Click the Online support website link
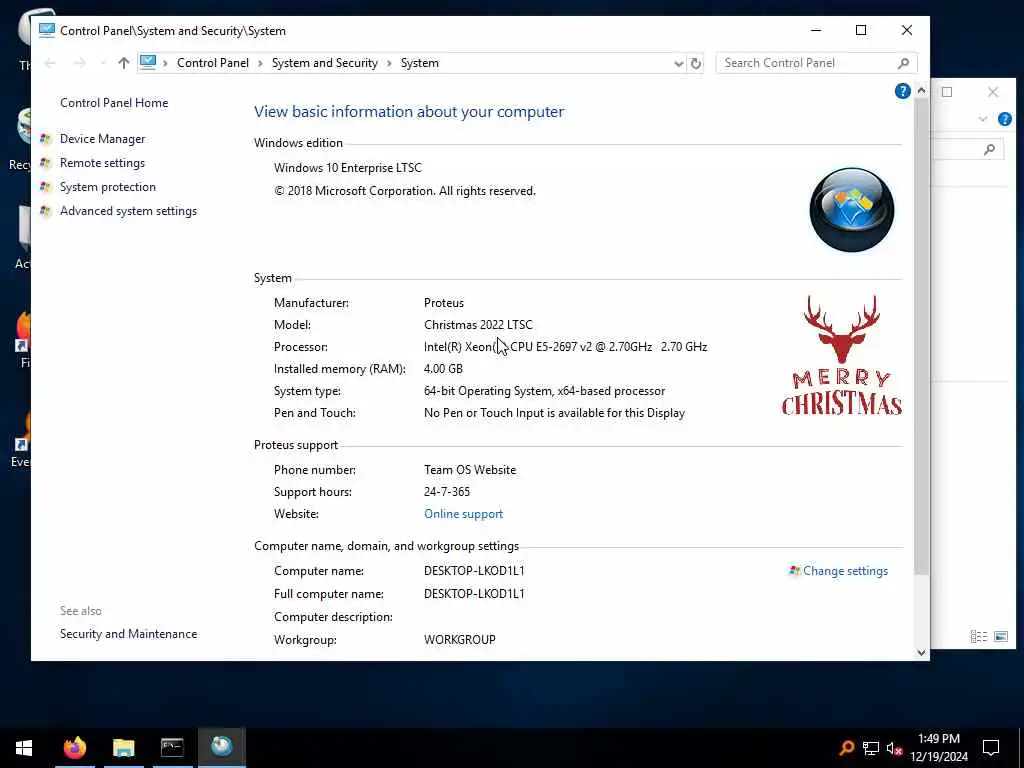Viewport: 1024px width, 768px height. pos(464,514)
